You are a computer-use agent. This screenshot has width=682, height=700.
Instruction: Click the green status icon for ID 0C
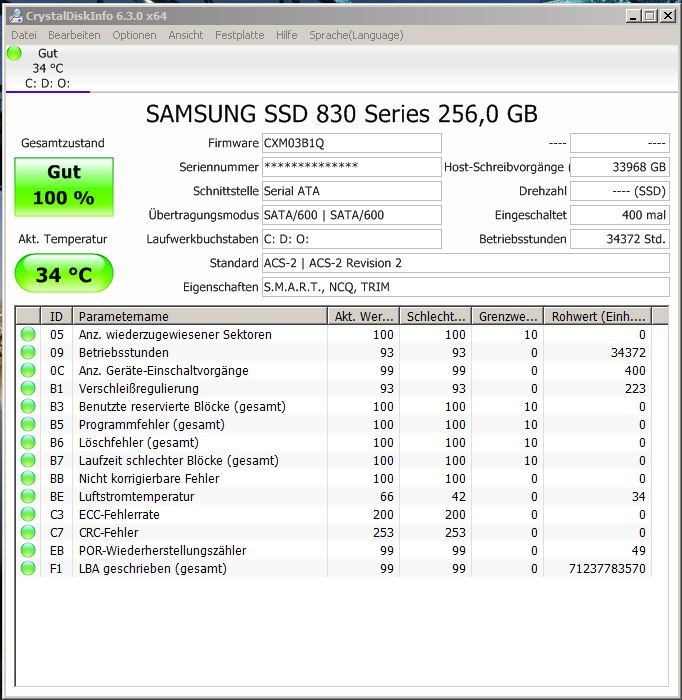[x=28, y=370]
